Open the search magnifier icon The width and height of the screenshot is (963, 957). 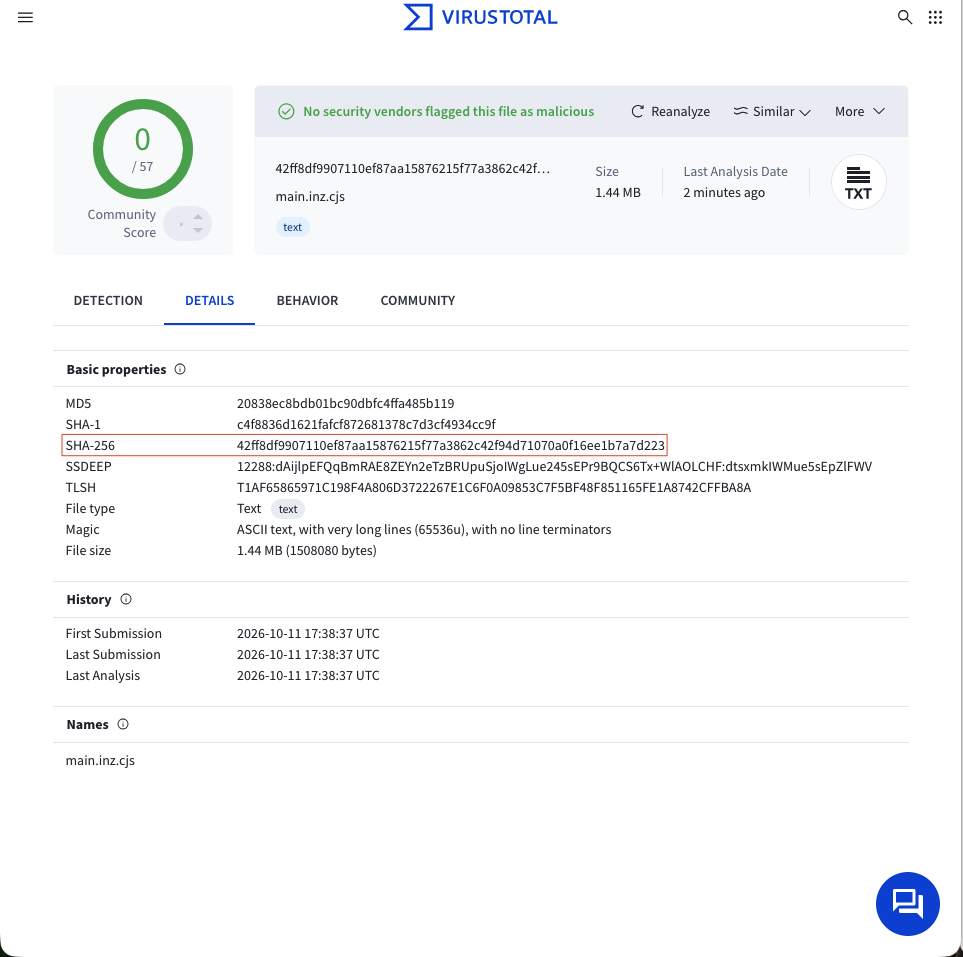click(905, 17)
